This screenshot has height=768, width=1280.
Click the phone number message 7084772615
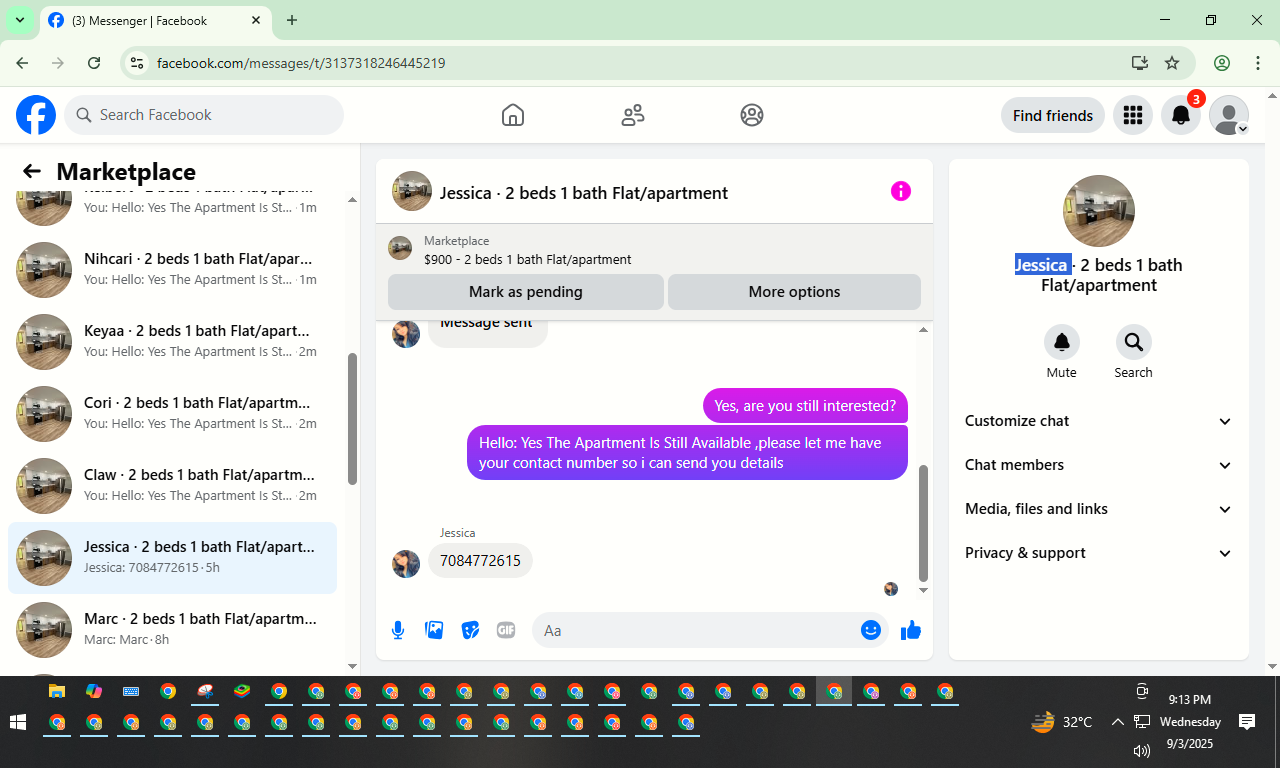coord(480,560)
